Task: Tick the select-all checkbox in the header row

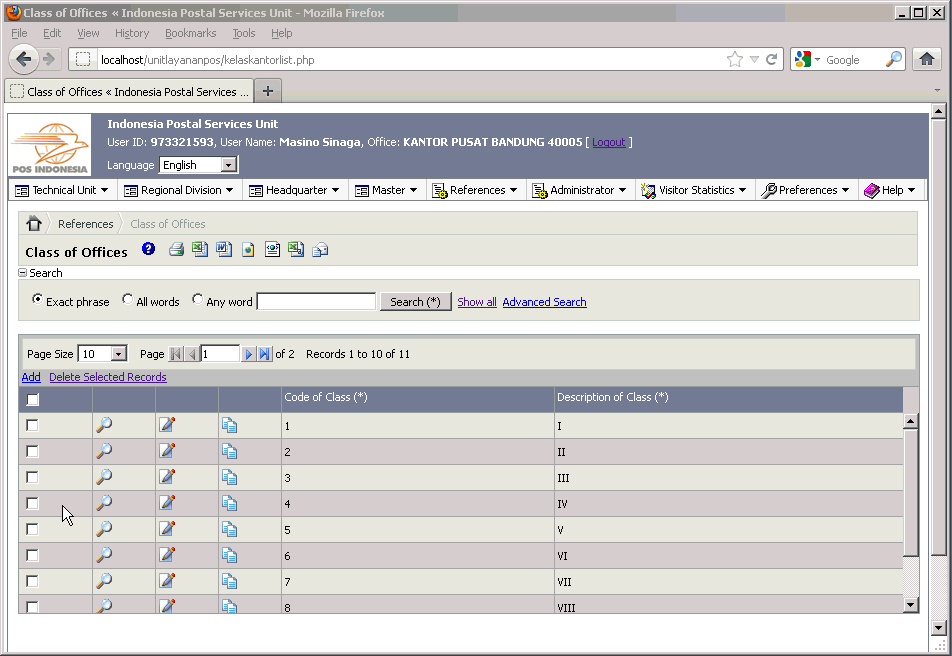Action: click(31, 399)
